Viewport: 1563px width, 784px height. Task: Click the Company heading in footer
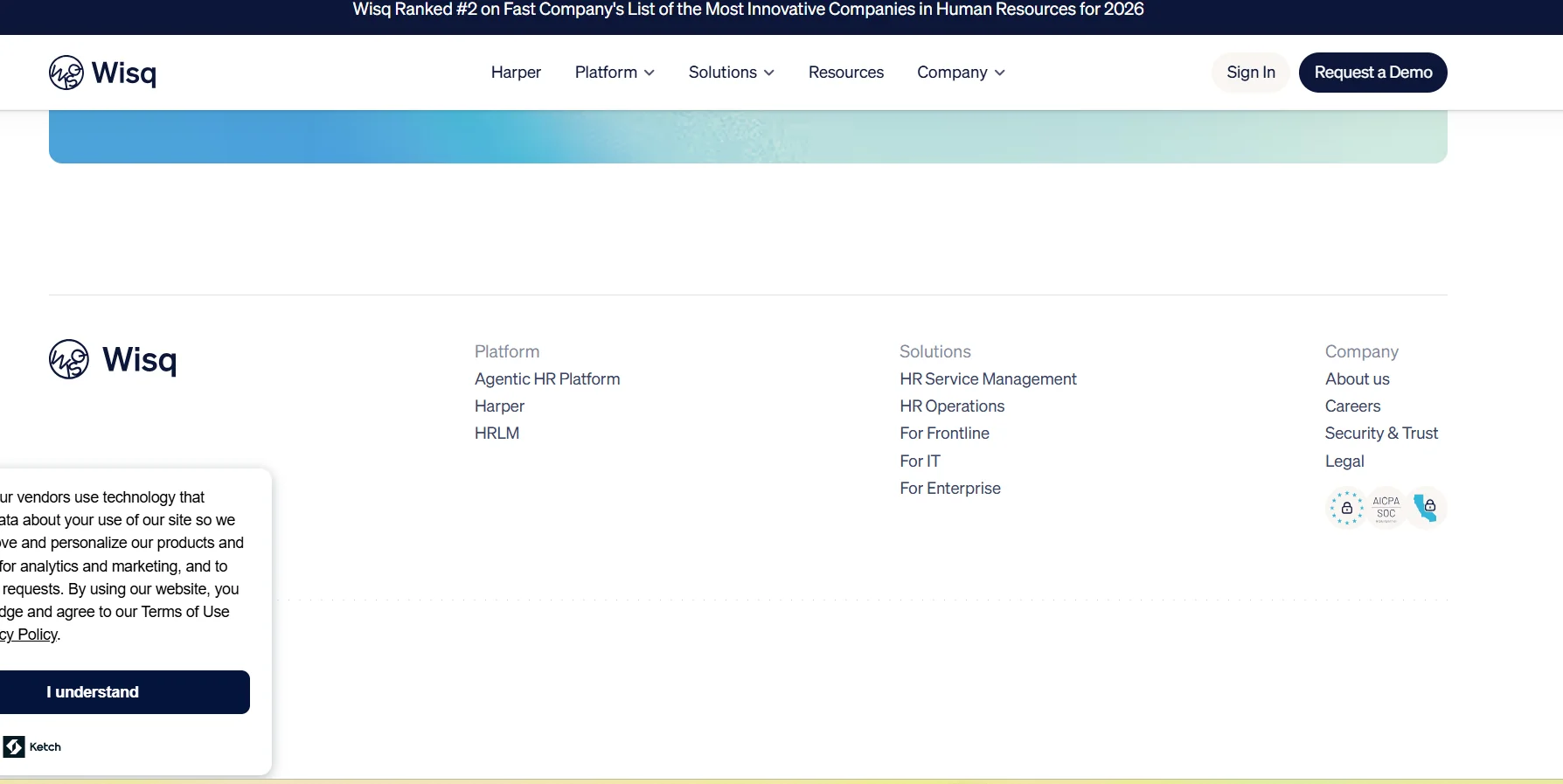[1361, 351]
